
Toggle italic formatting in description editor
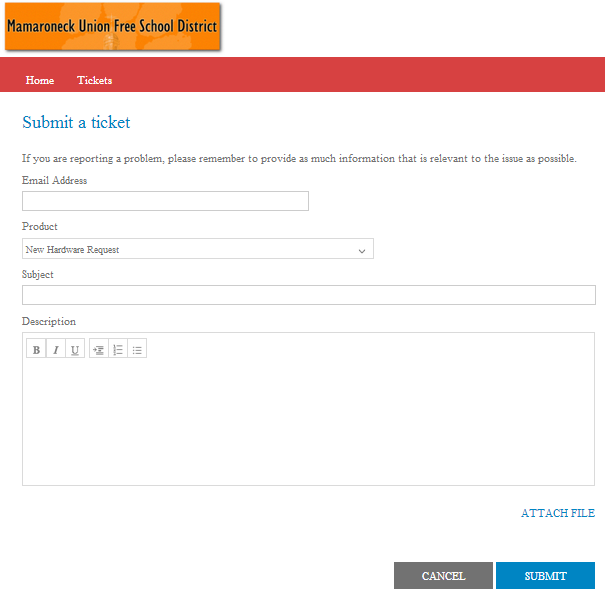[x=56, y=349]
